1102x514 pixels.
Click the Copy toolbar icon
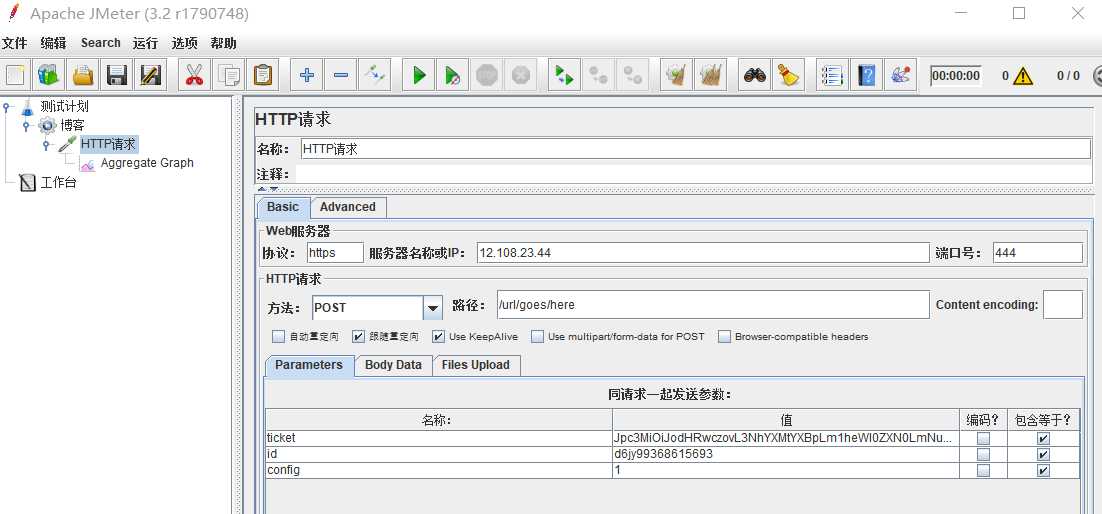point(228,75)
